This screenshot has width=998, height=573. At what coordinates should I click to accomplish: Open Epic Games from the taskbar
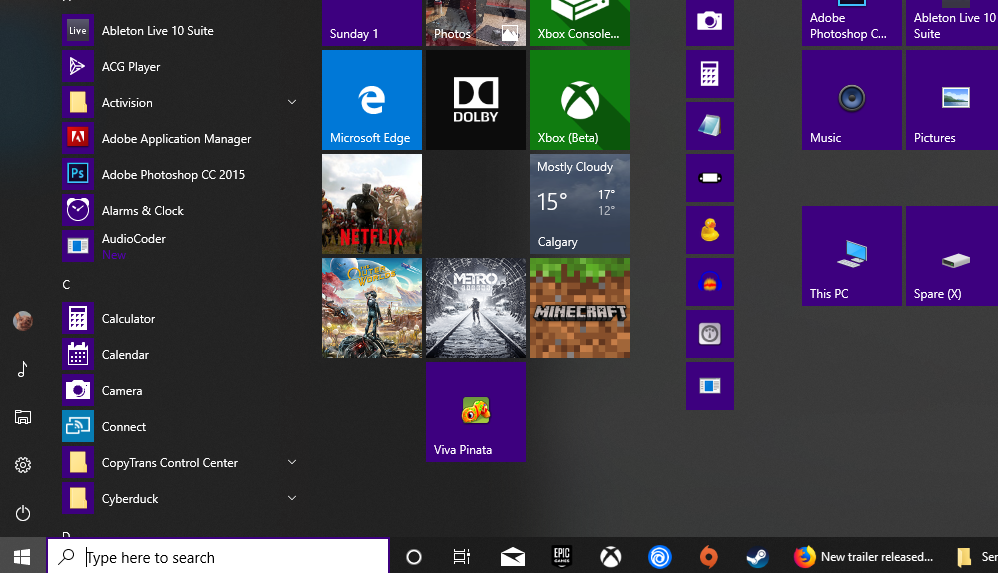tap(561, 557)
